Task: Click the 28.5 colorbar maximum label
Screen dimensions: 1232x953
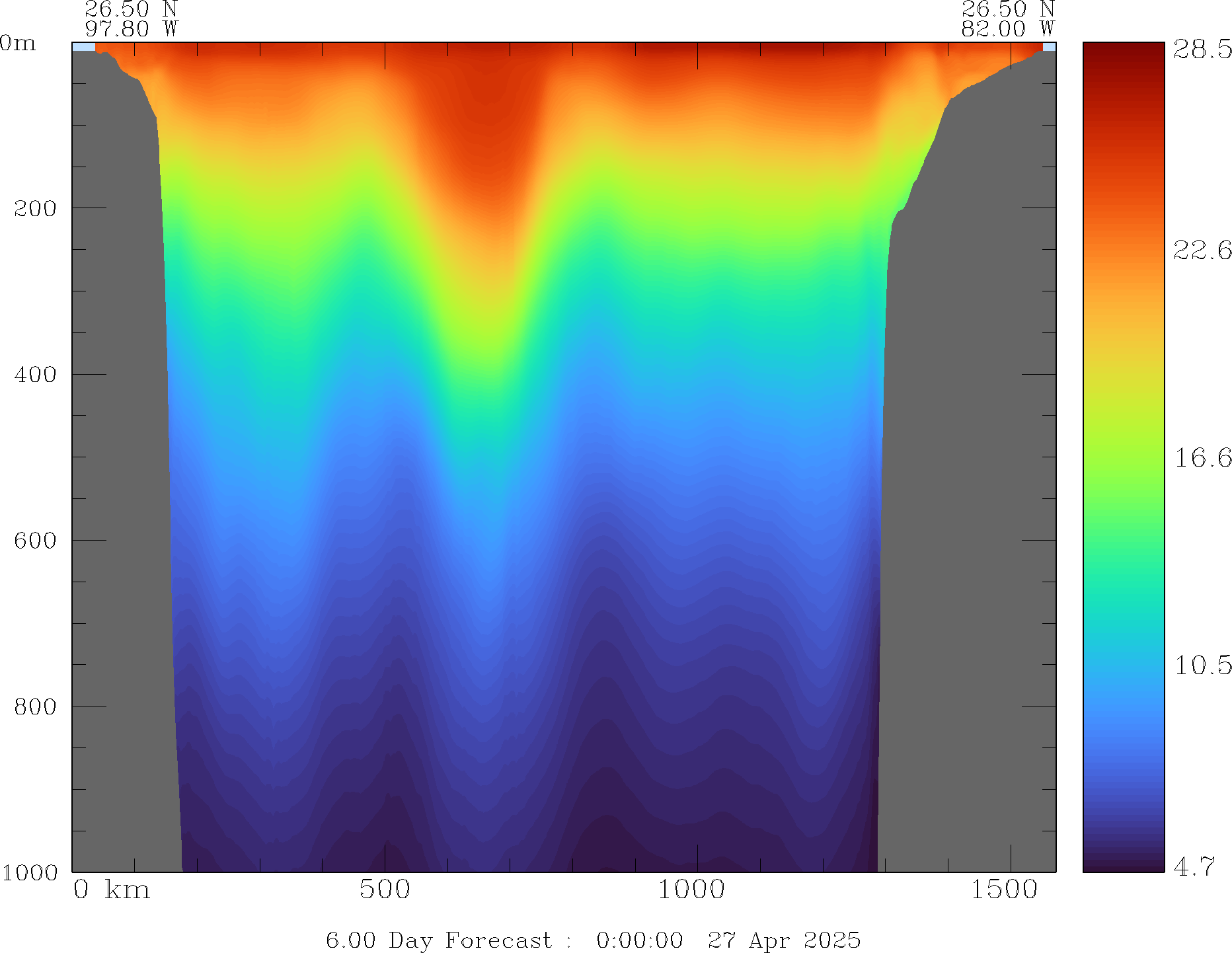Action: 1202,50
